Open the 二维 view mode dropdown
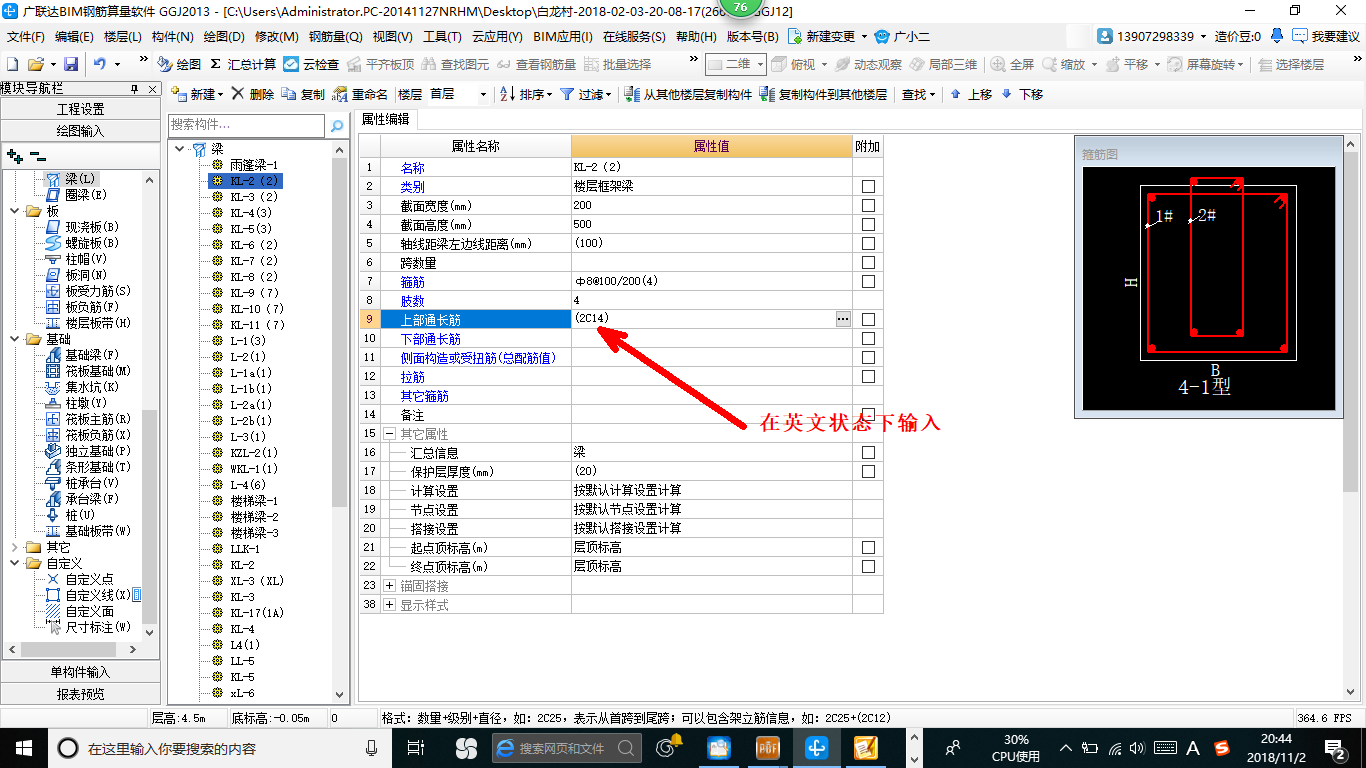The image size is (1366, 768). (x=761, y=64)
